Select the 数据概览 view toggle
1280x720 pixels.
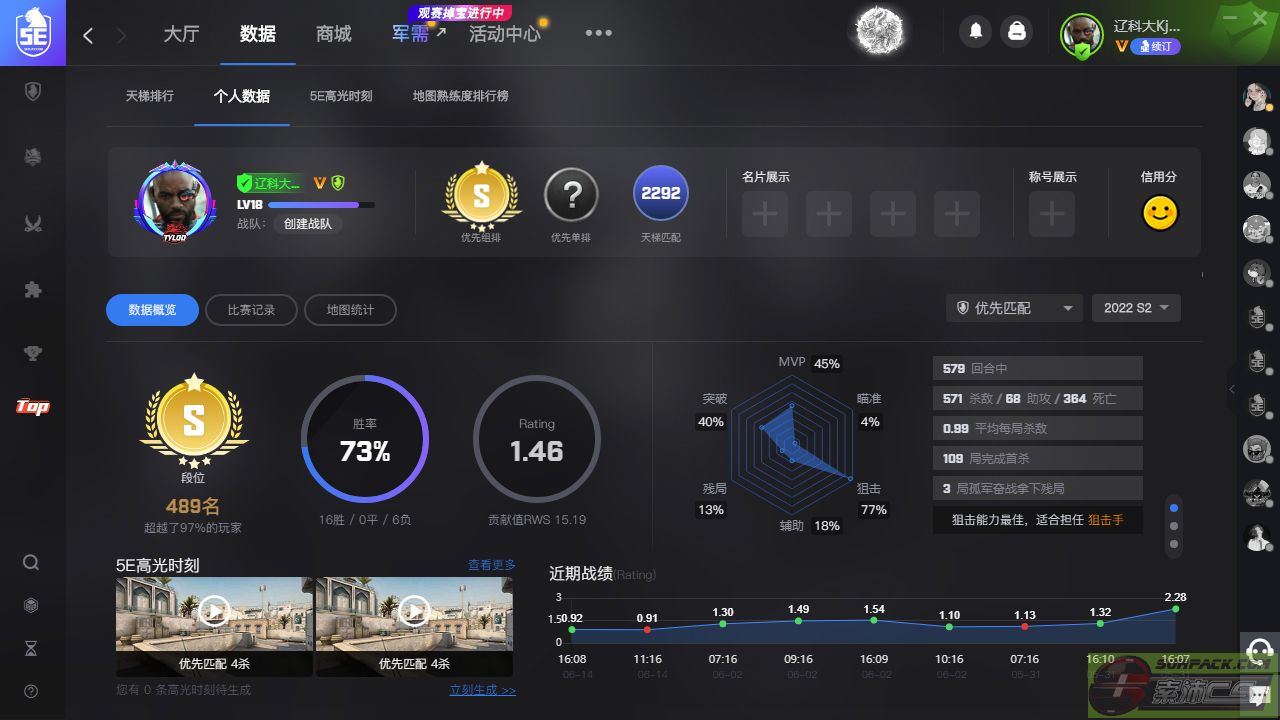pos(152,310)
